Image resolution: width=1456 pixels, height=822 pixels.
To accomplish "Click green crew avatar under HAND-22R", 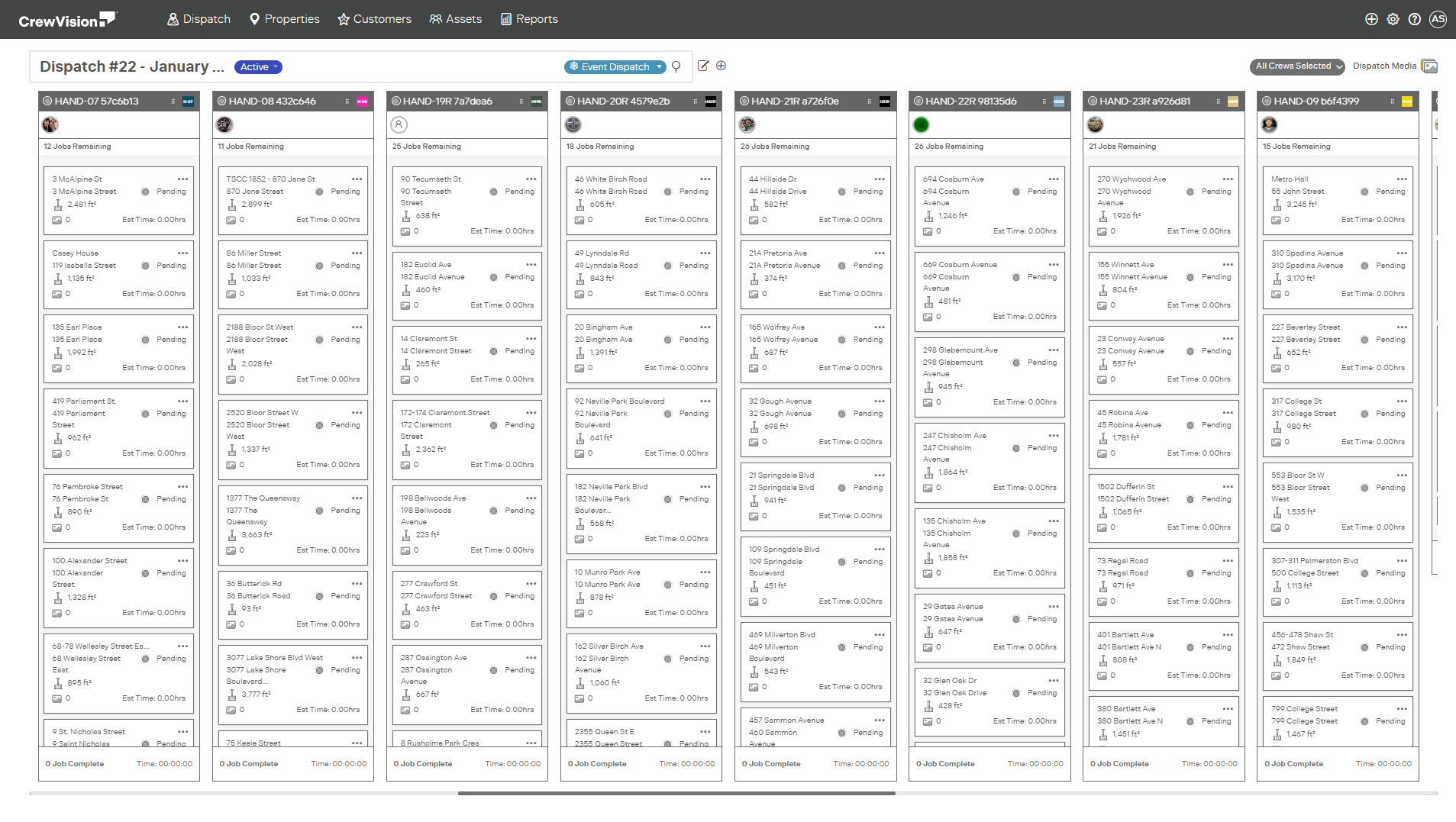I will (x=921, y=124).
